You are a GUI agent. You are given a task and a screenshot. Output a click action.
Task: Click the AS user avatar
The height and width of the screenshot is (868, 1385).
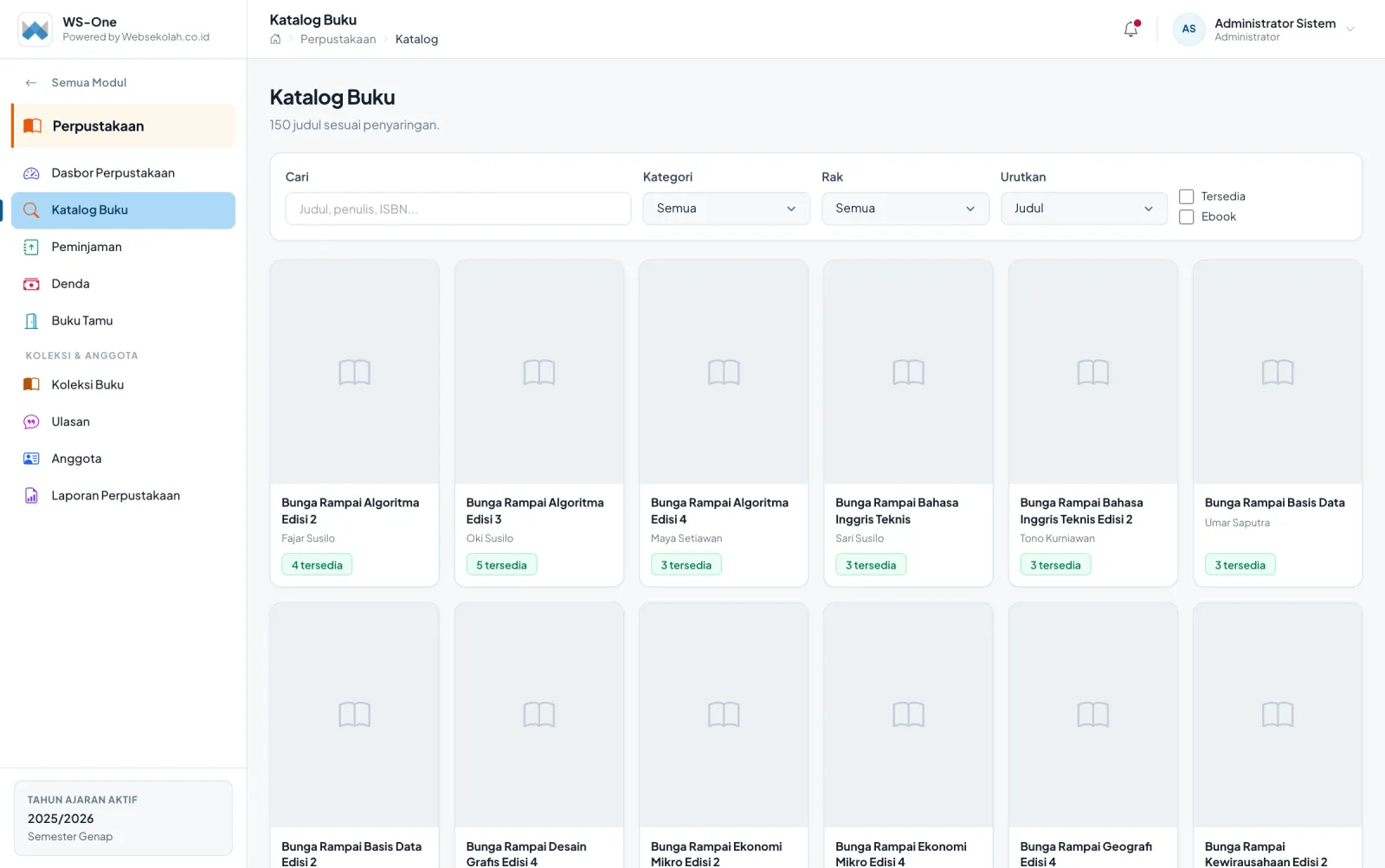coord(1189,29)
